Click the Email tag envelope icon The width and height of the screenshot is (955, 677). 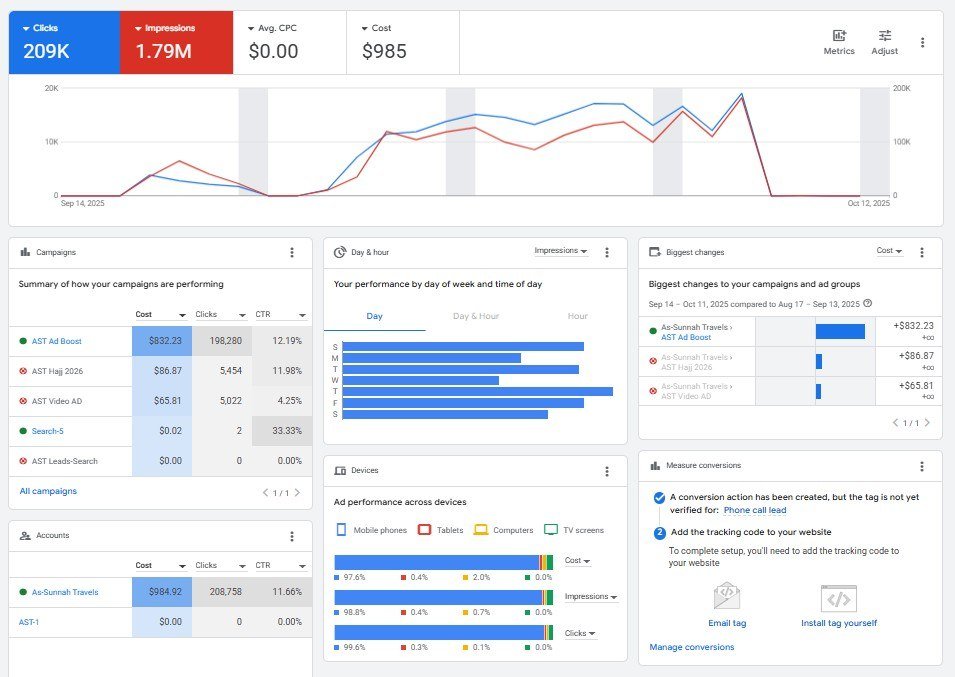point(727,597)
